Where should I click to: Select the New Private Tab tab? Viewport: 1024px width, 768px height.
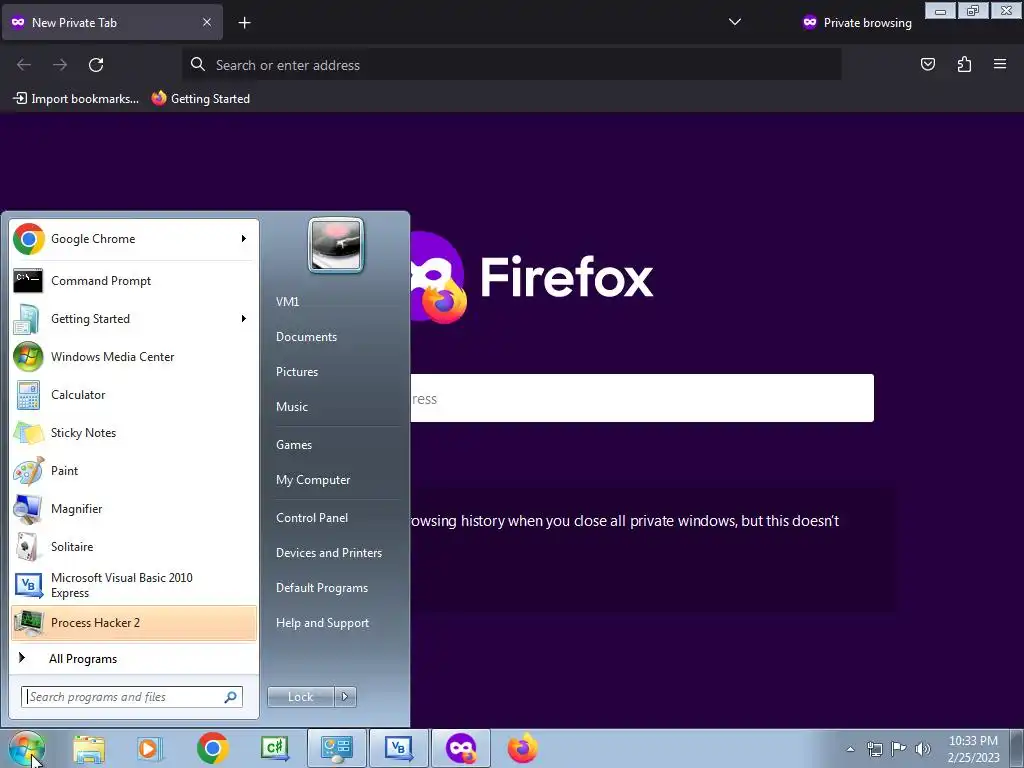(112, 22)
